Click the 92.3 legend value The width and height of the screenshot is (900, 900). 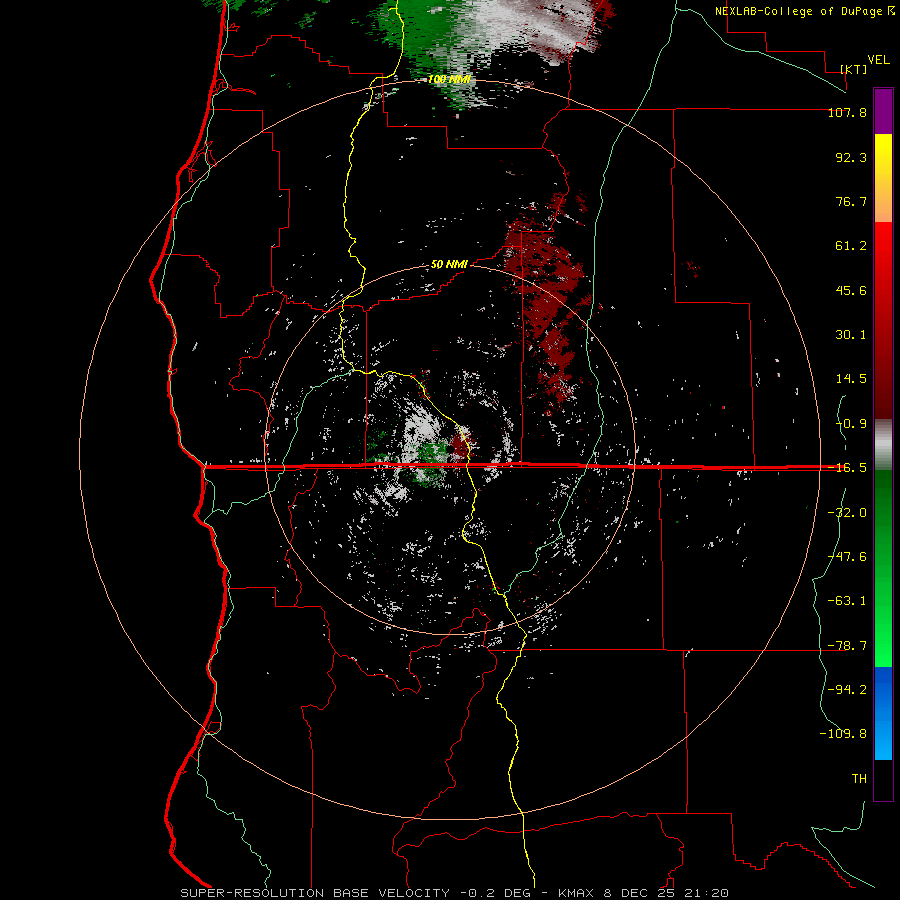point(851,157)
